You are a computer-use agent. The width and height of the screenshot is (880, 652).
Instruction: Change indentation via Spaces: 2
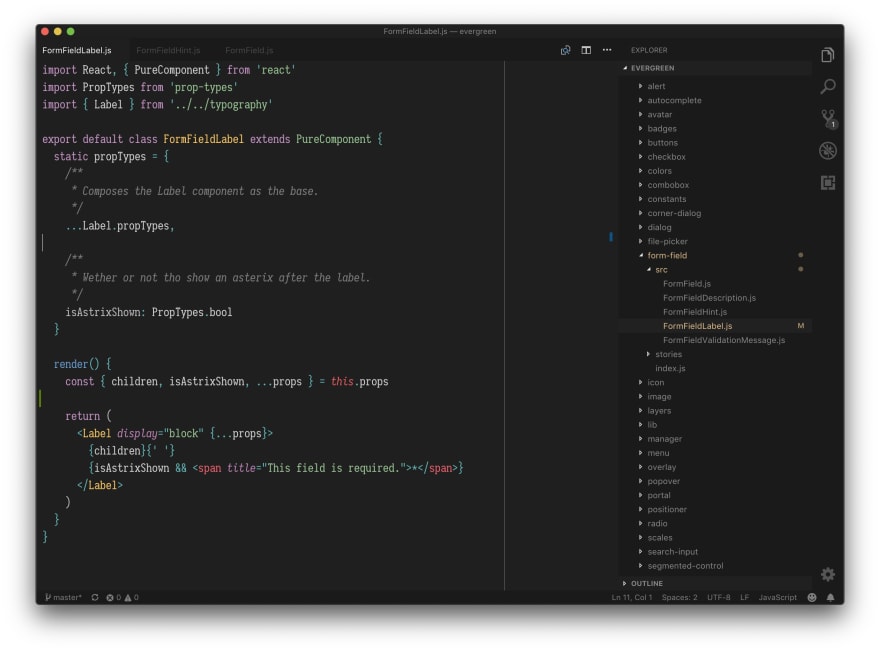(x=680, y=598)
